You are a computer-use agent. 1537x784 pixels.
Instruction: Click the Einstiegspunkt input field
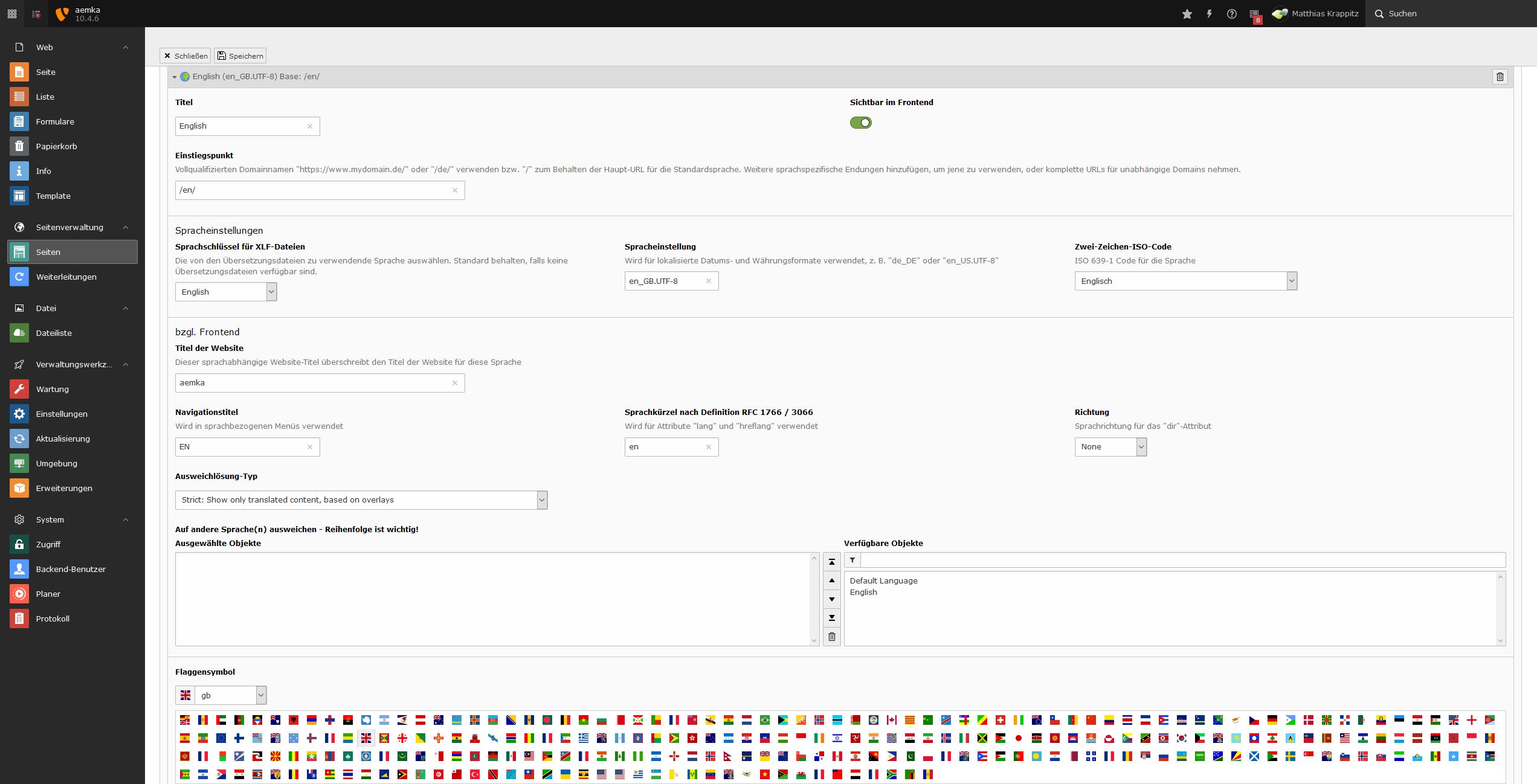coord(313,190)
